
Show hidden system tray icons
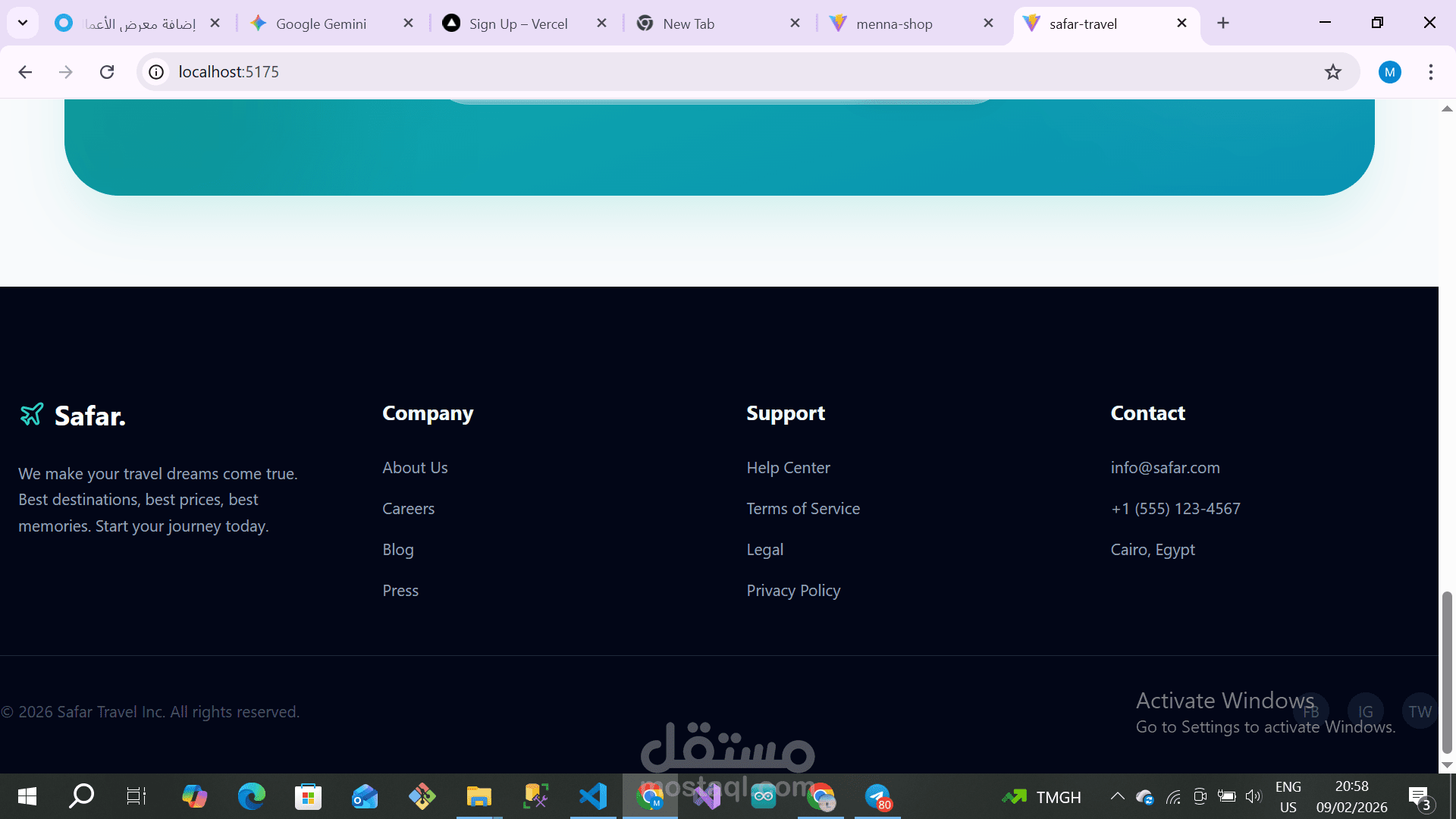pos(1117,796)
